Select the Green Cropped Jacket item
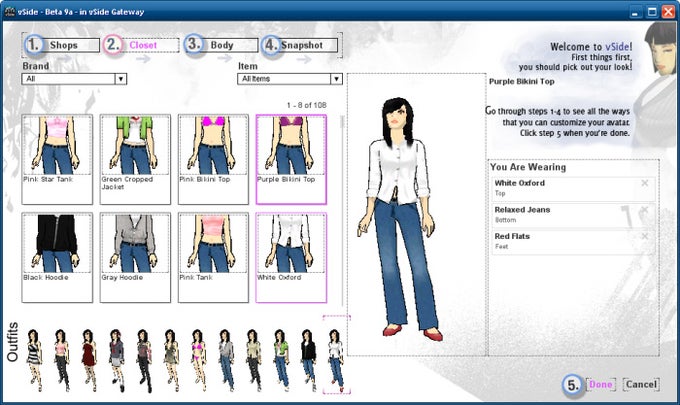This screenshot has height=405, width=680. click(x=135, y=160)
